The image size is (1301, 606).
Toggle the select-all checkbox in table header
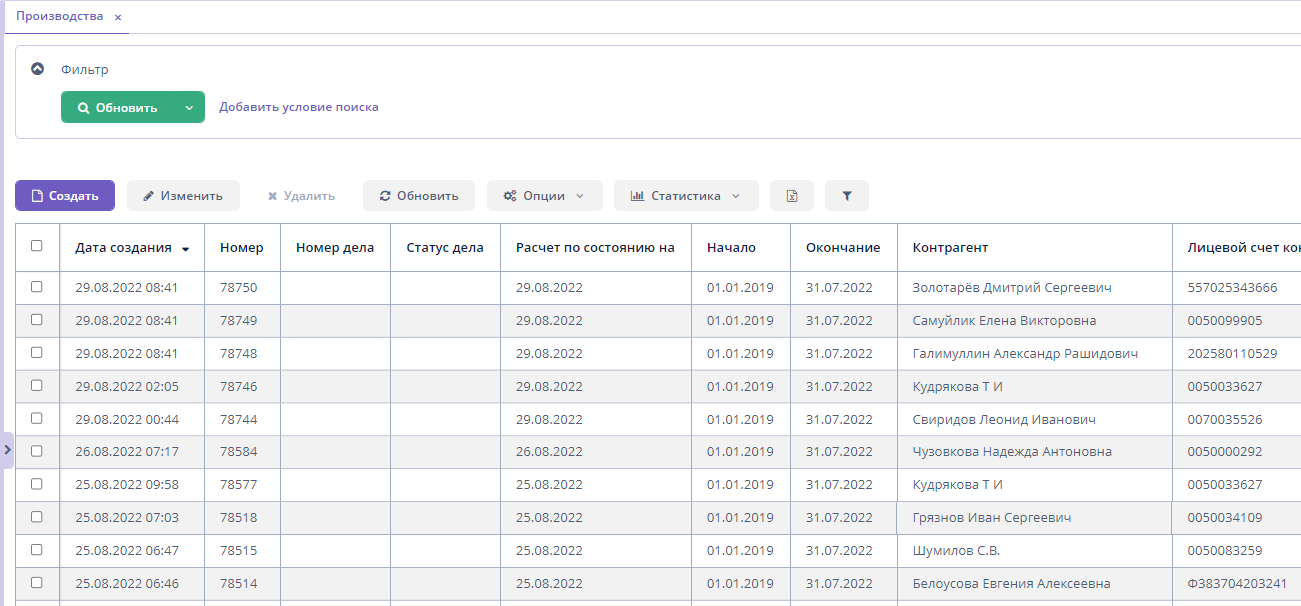click(x=37, y=246)
